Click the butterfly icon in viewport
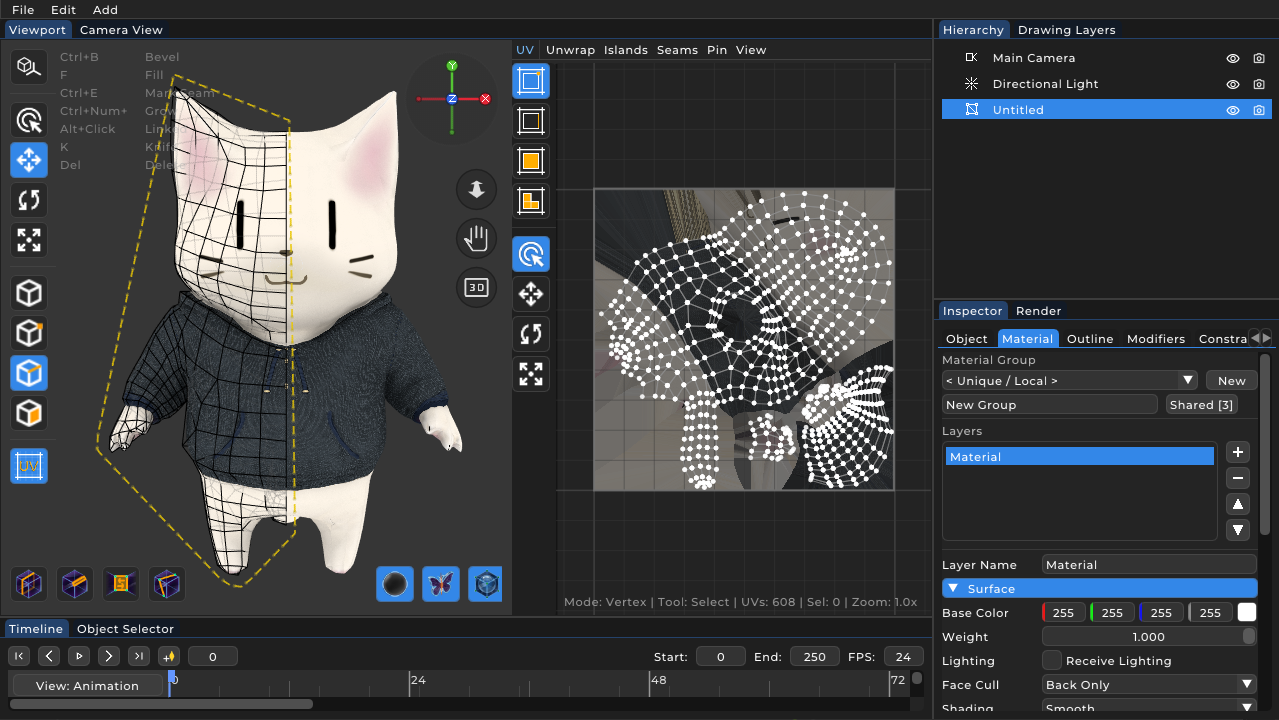The width and height of the screenshot is (1279, 720). (441, 584)
